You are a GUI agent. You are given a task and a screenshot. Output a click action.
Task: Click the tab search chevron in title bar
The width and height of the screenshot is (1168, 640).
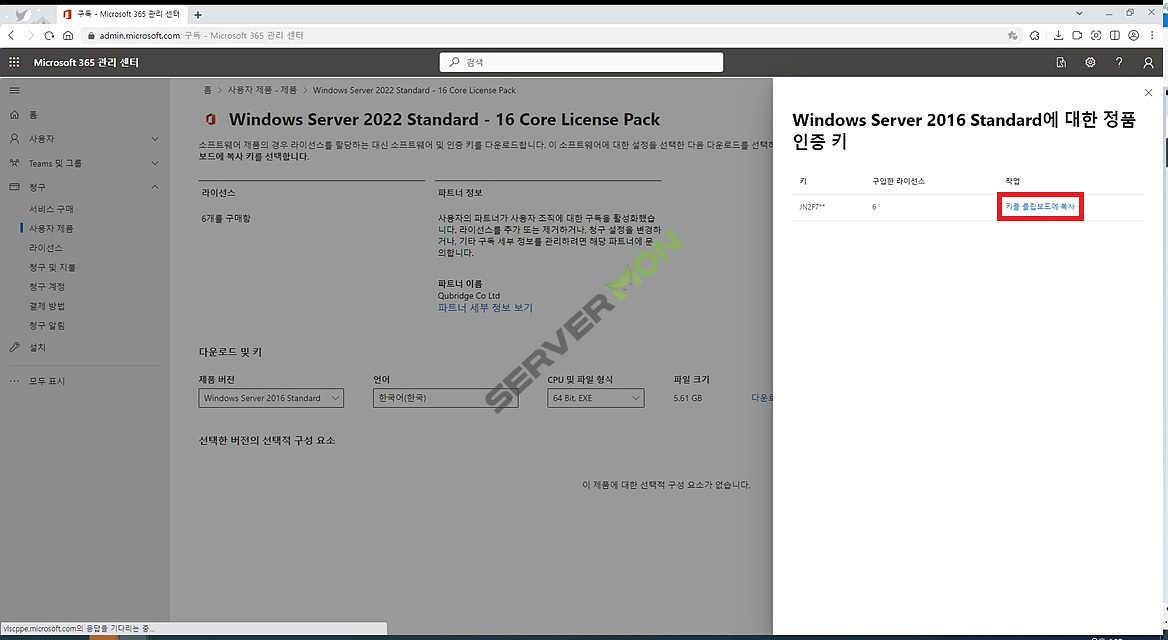pyautogui.click(x=1079, y=13)
